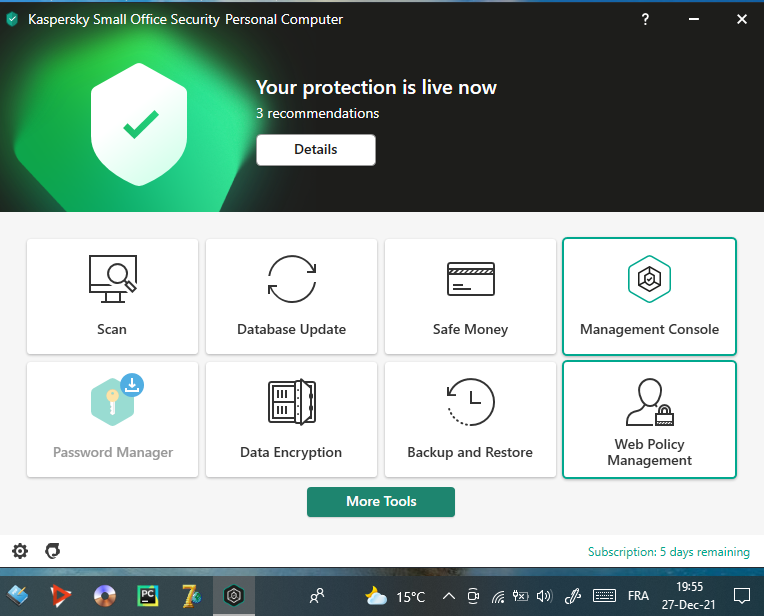Screen dimensions: 764x616
Task: Open Web Policy Management user-lock icon
Action: (650, 403)
